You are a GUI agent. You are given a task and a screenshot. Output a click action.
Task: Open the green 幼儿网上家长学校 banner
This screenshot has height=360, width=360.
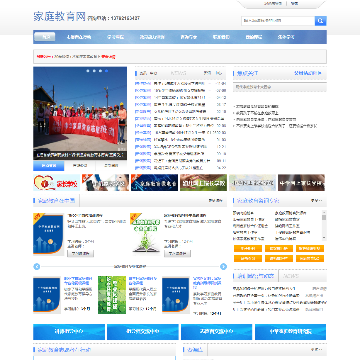(x=203, y=183)
